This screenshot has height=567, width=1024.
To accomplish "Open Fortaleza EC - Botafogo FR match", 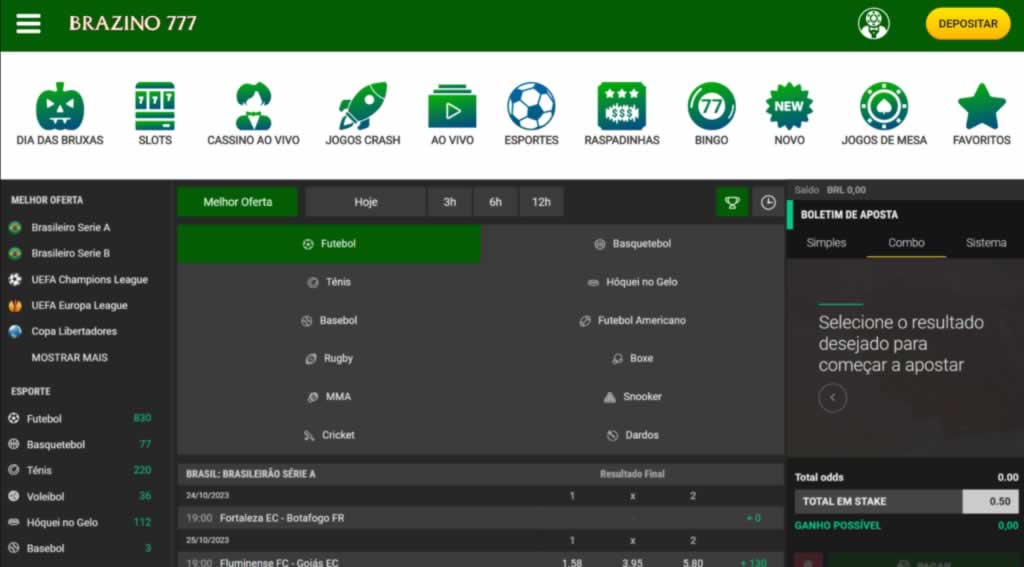I will tap(282, 518).
